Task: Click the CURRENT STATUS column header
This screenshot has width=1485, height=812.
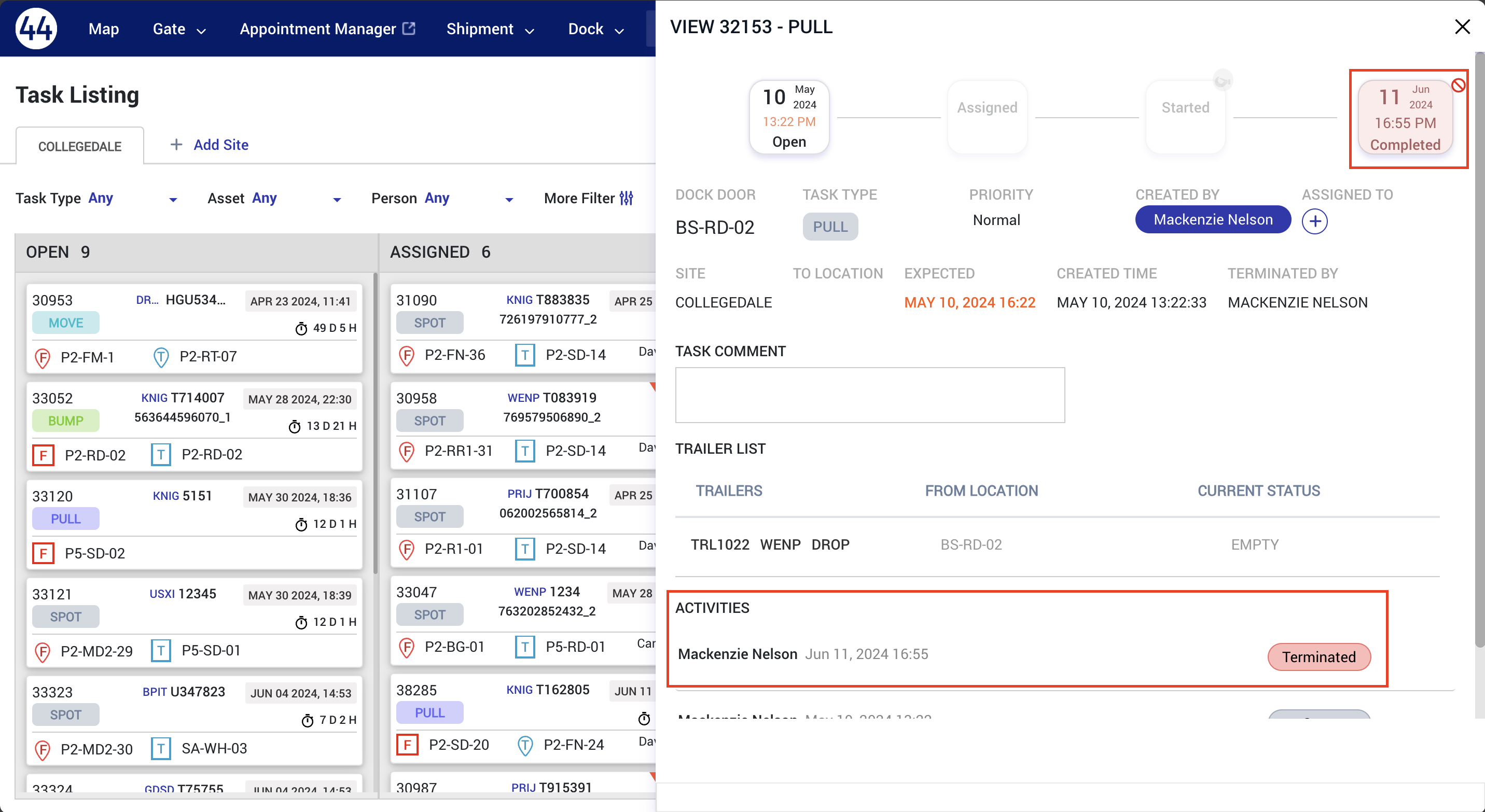Action: tap(1258, 491)
